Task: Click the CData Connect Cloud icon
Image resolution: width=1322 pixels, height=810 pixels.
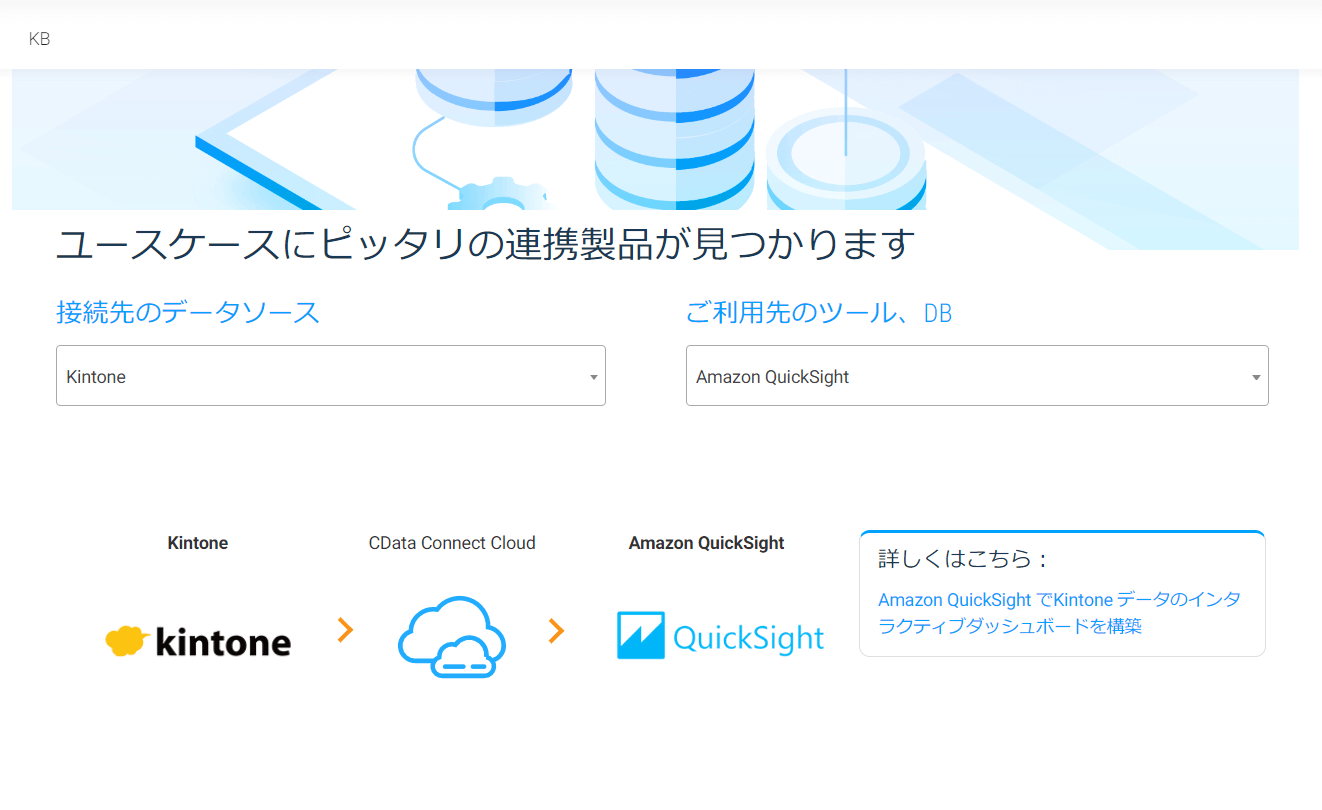Action: point(452,636)
